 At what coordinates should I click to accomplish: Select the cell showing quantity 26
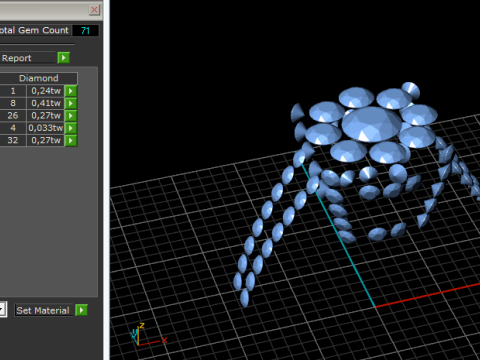click(13, 116)
